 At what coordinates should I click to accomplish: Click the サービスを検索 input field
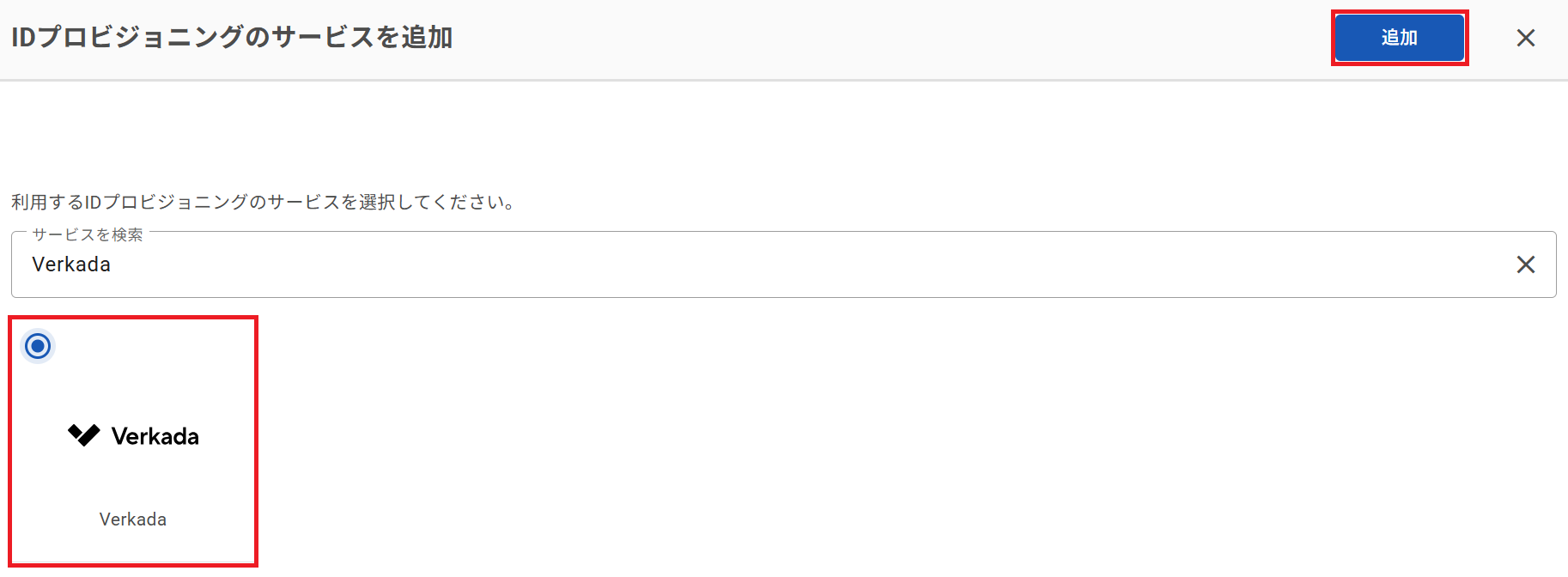(x=783, y=264)
